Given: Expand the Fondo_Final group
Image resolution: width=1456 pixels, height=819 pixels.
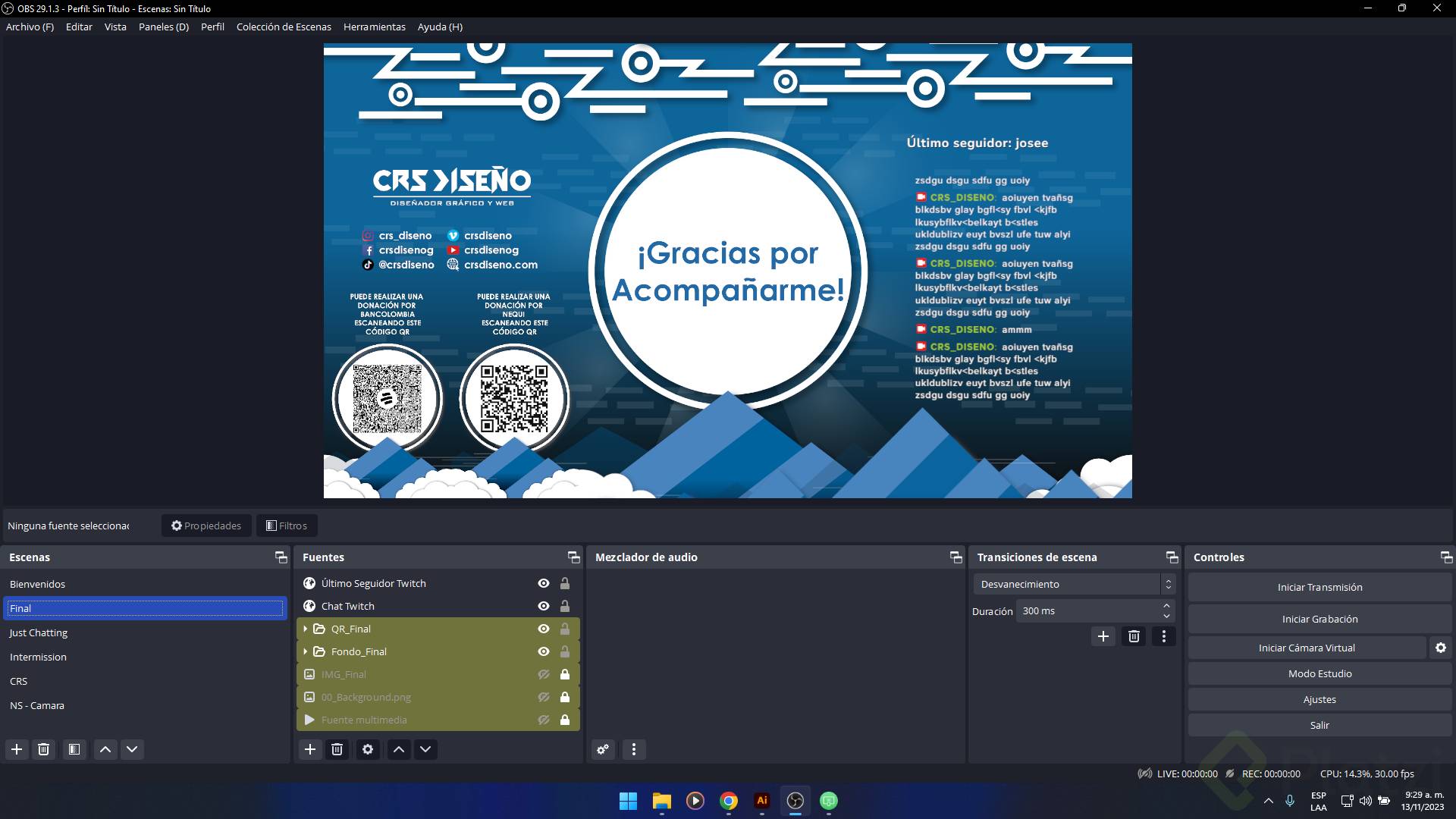Looking at the screenshot, I should click(x=306, y=651).
